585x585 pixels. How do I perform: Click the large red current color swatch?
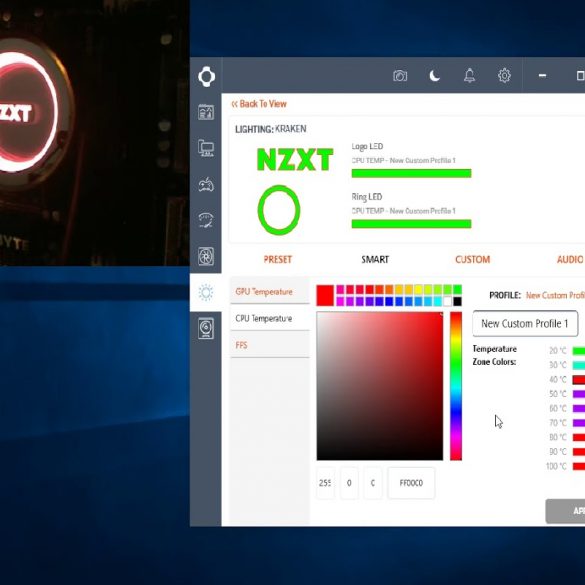(325, 295)
